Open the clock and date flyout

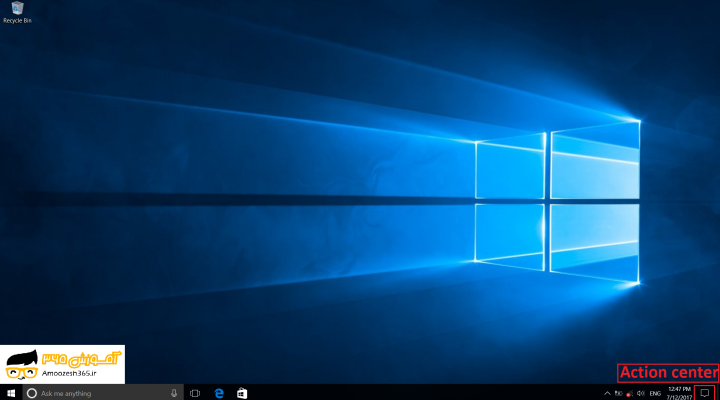coord(679,393)
